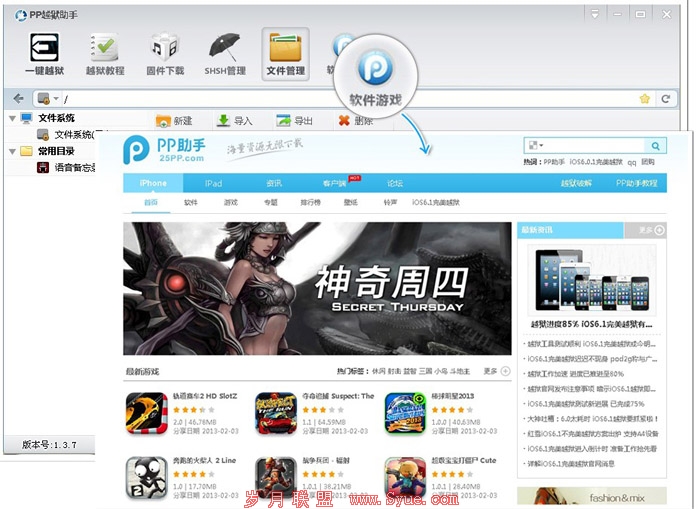The width and height of the screenshot is (700, 509).
Task: Click the 三国 hot tag
Action: pyautogui.click(x=425, y=371)
